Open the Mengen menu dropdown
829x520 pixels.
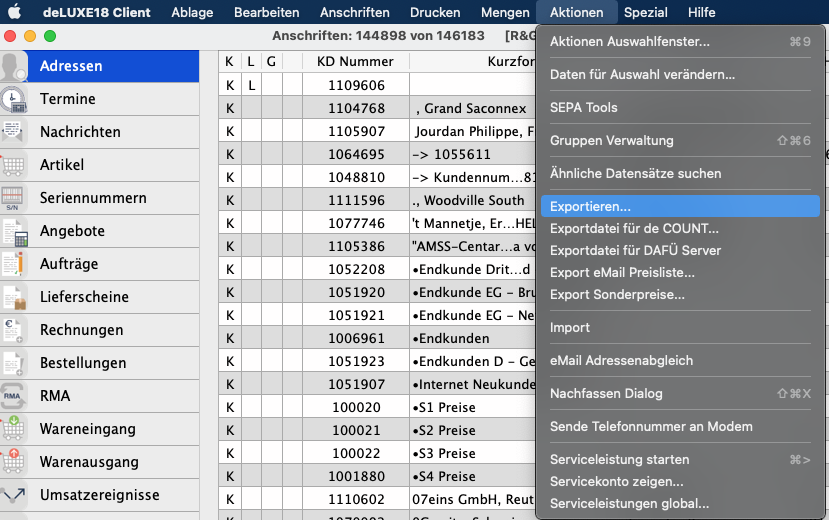(505, 12)
